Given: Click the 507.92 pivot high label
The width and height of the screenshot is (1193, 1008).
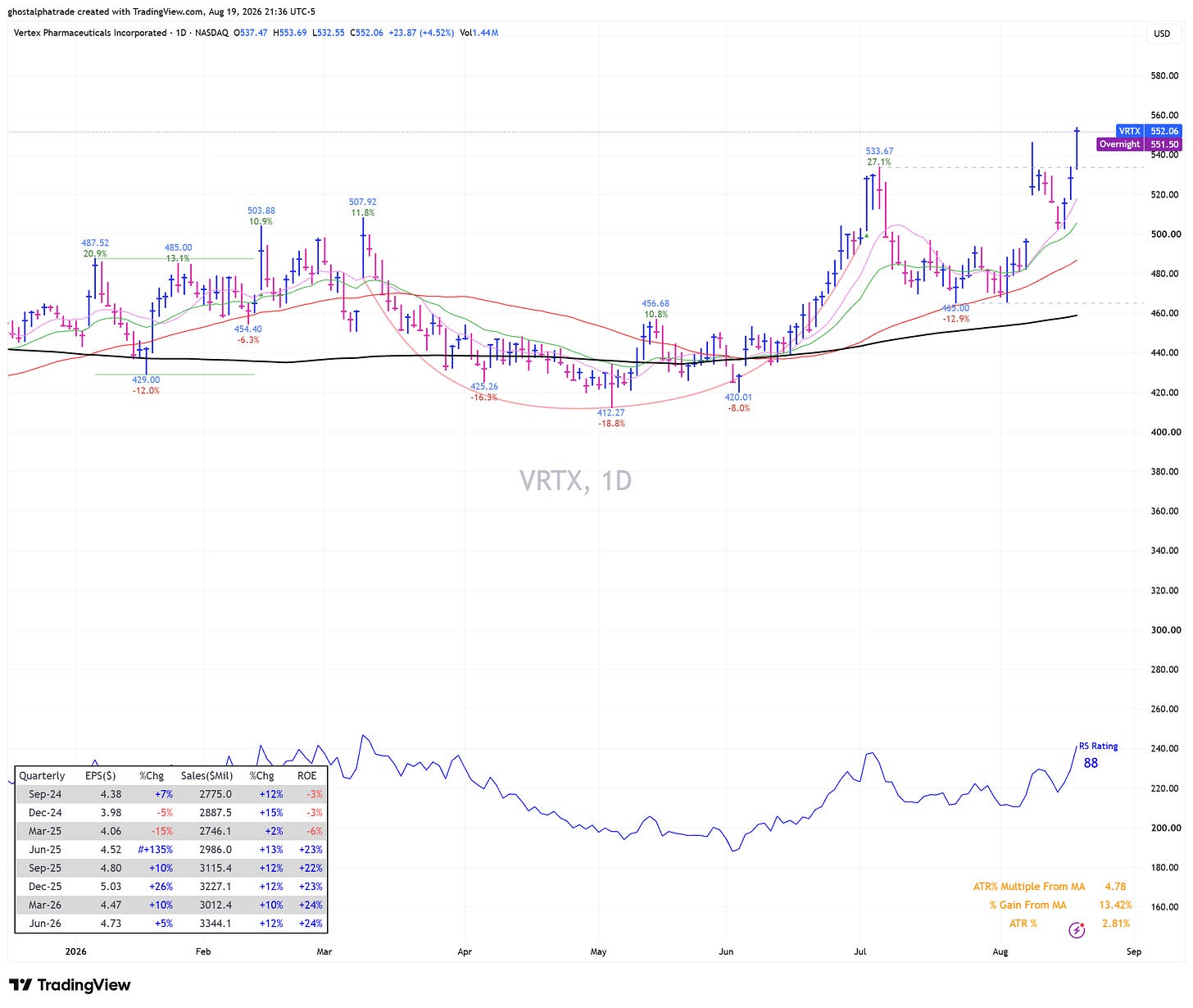Looking at the screenshot, I should coord(362,202).
